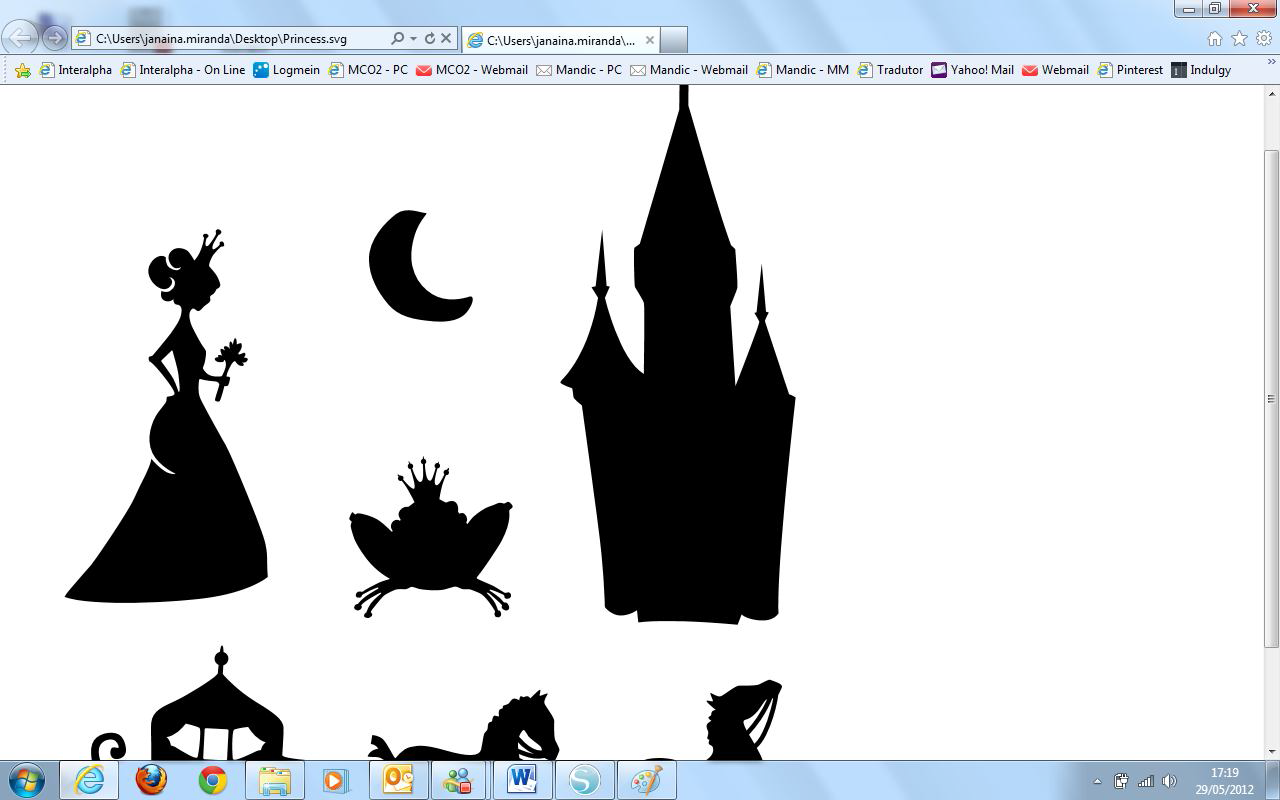This screenshot has width=1280, height=800.
Task: Switch to Paint in the taskbar
Action: coord(646,780)
